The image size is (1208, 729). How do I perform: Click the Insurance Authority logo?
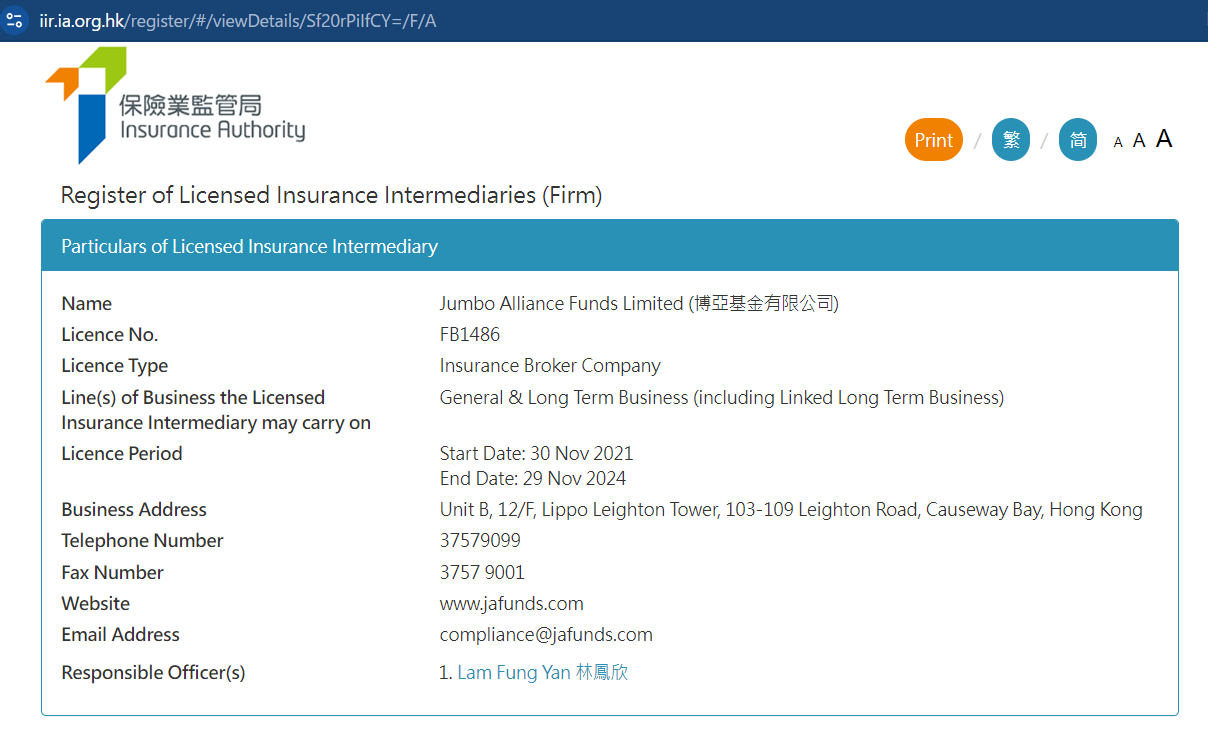[175, 106]
